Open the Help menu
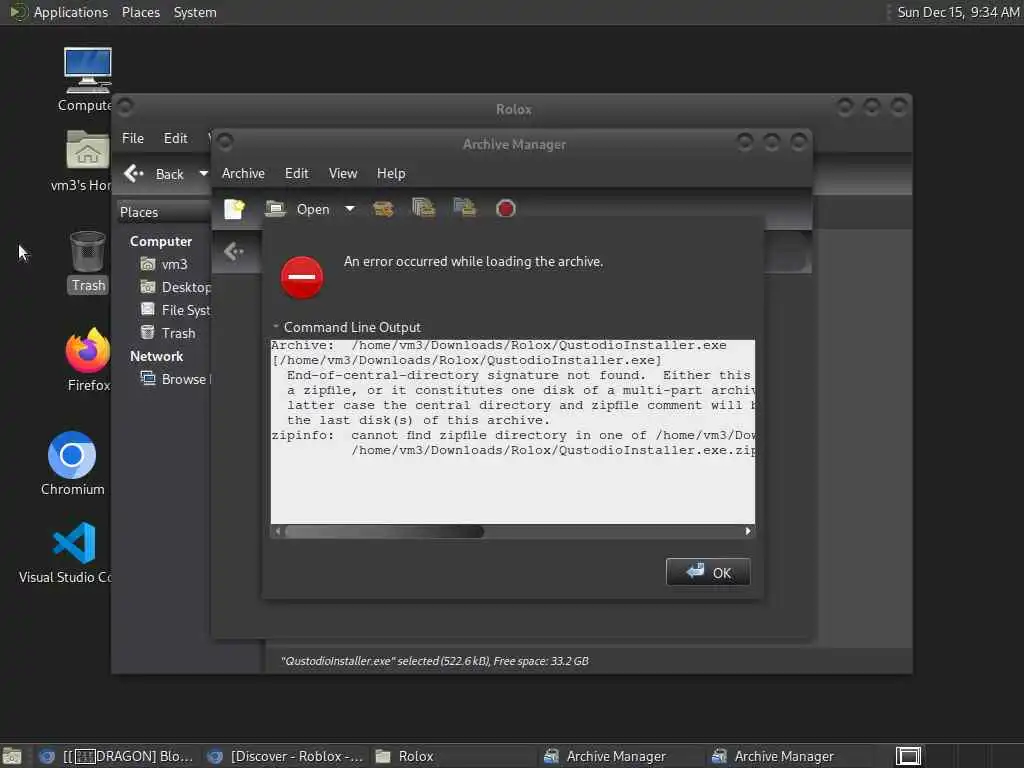Viewport: 1024px width, 768px height. 391,174
